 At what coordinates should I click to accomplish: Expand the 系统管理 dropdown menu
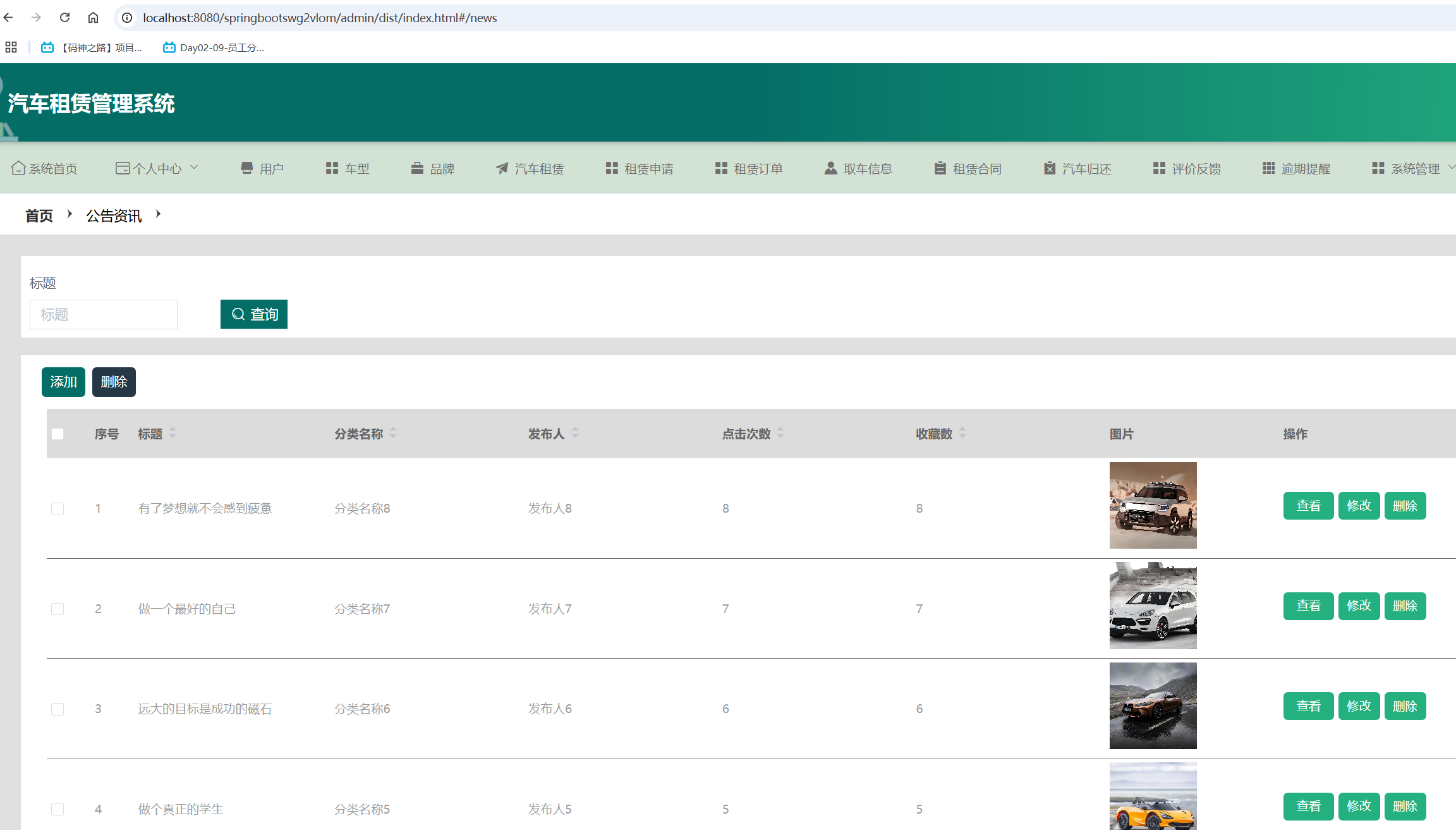point(1414,168)
